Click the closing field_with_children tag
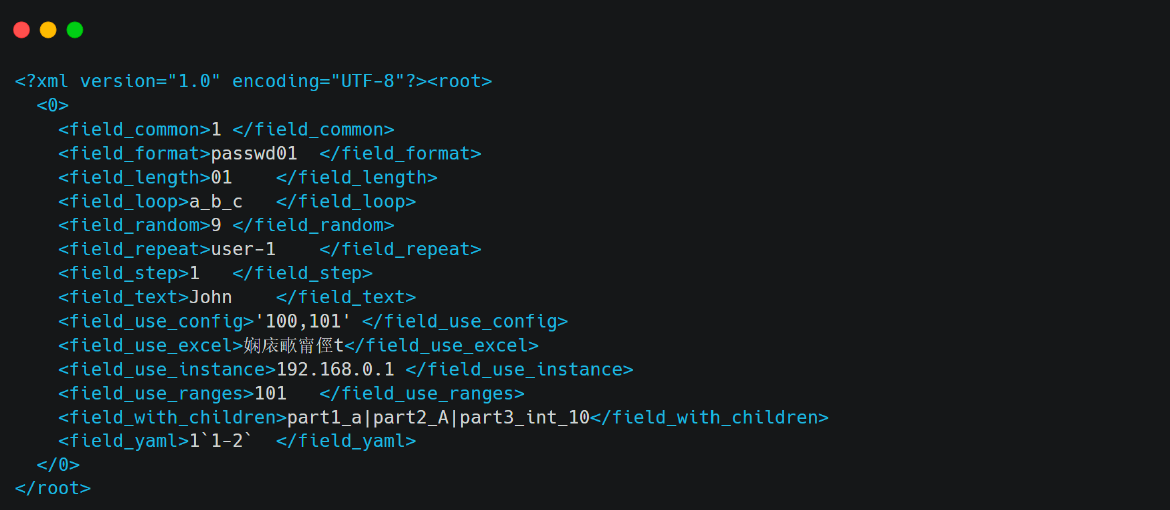Viewport: 1170px width, 510px height. [709, 417]
